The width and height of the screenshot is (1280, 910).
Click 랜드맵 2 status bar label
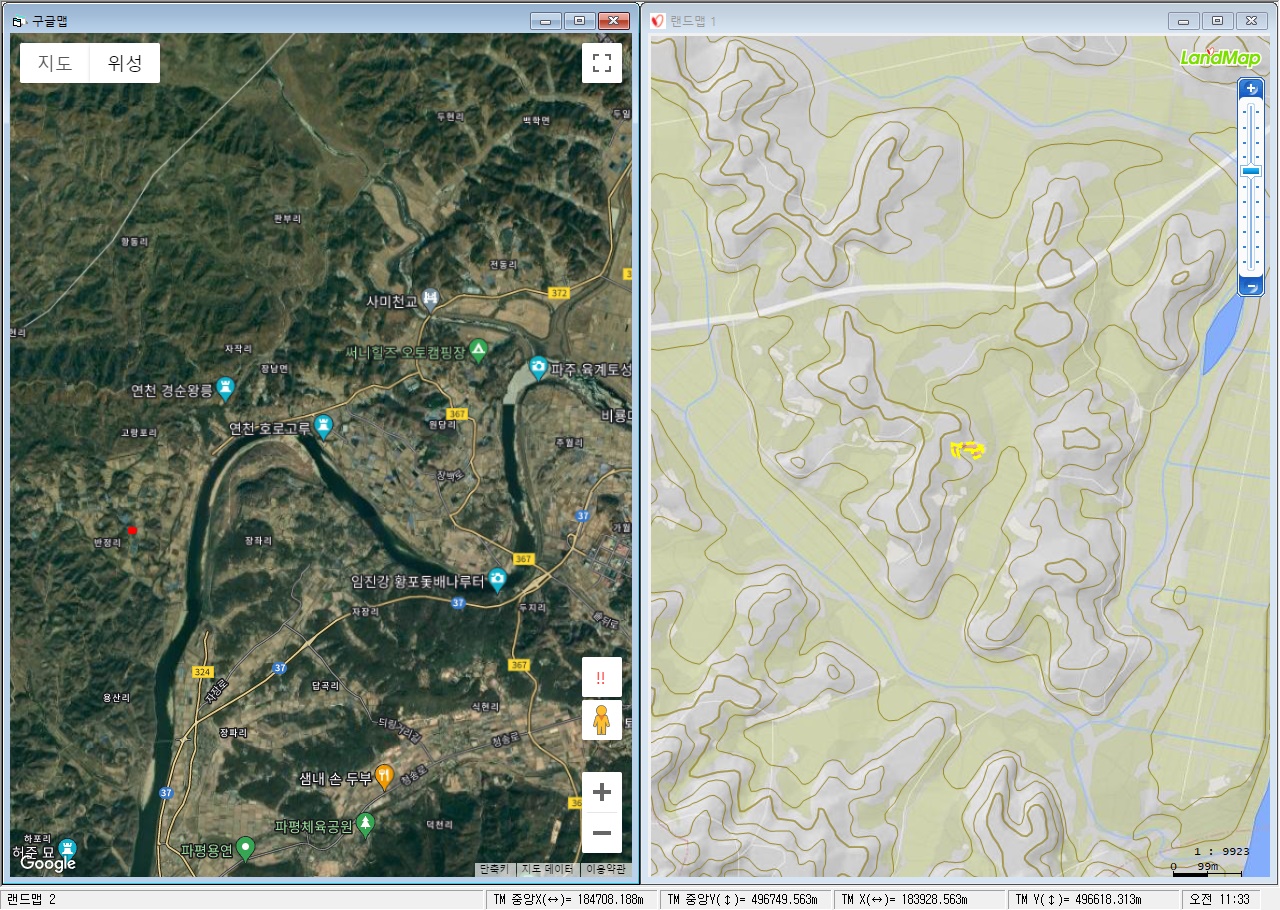click(x=32, y=899)
